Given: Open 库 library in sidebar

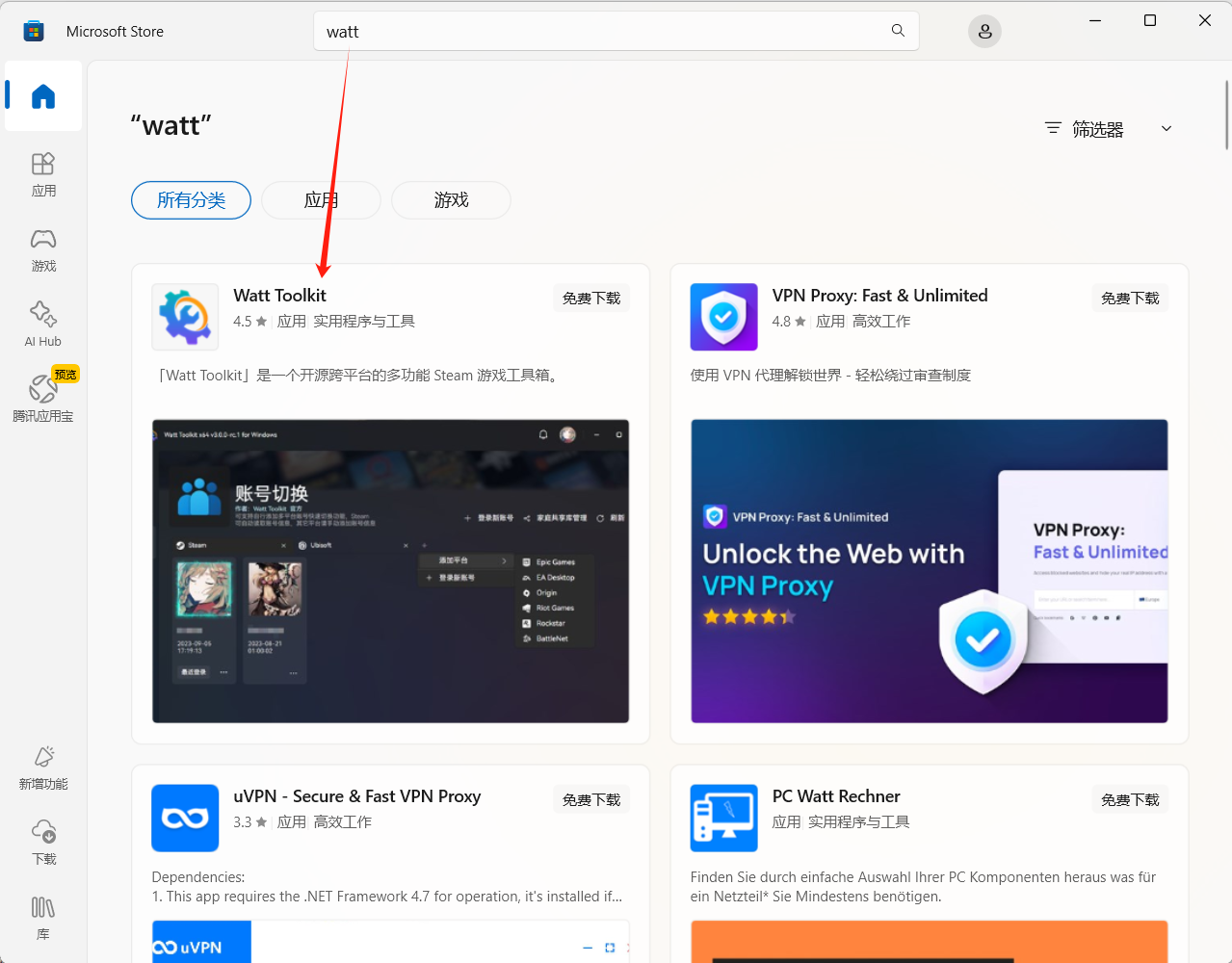Looking at the screenshot, I should (43, 918).
